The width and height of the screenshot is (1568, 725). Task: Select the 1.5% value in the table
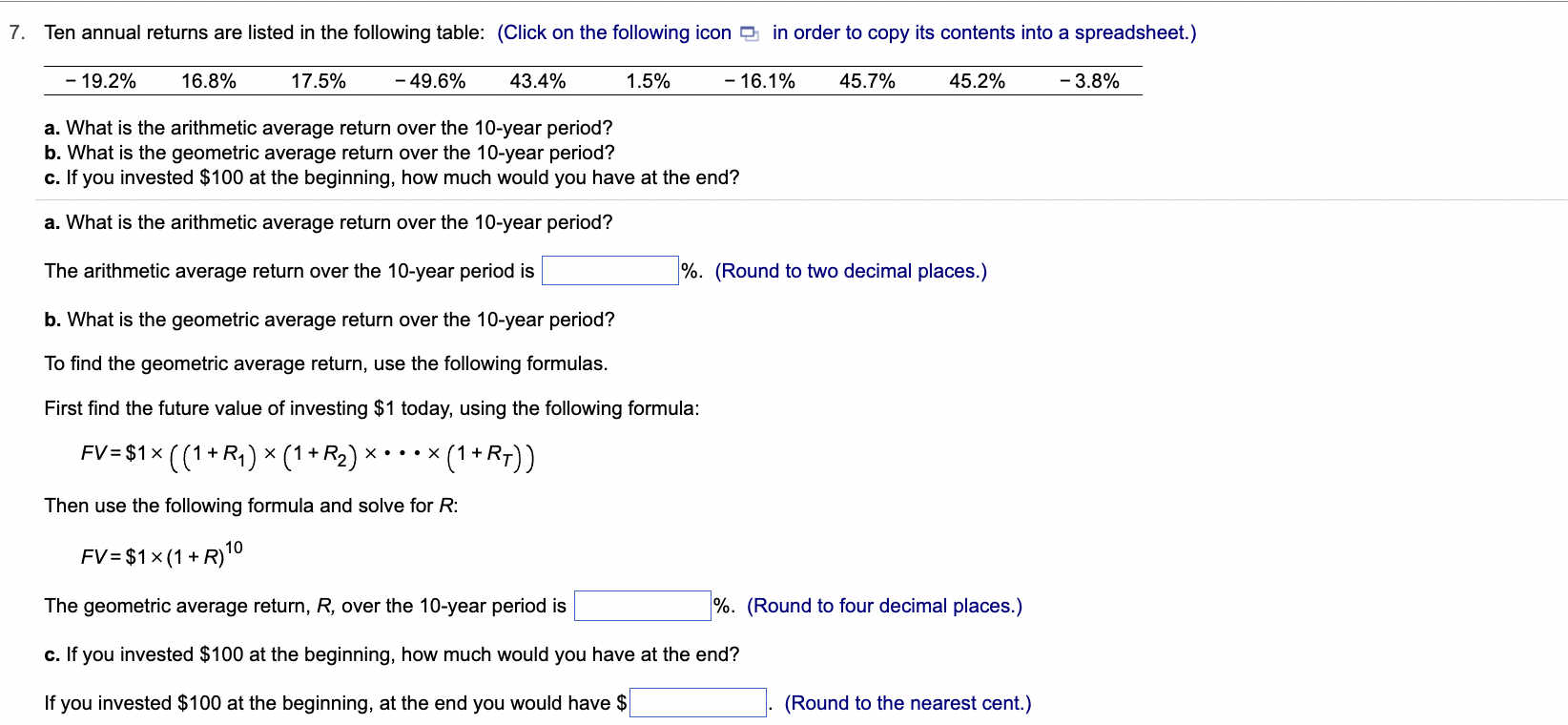tap(647, 81)
